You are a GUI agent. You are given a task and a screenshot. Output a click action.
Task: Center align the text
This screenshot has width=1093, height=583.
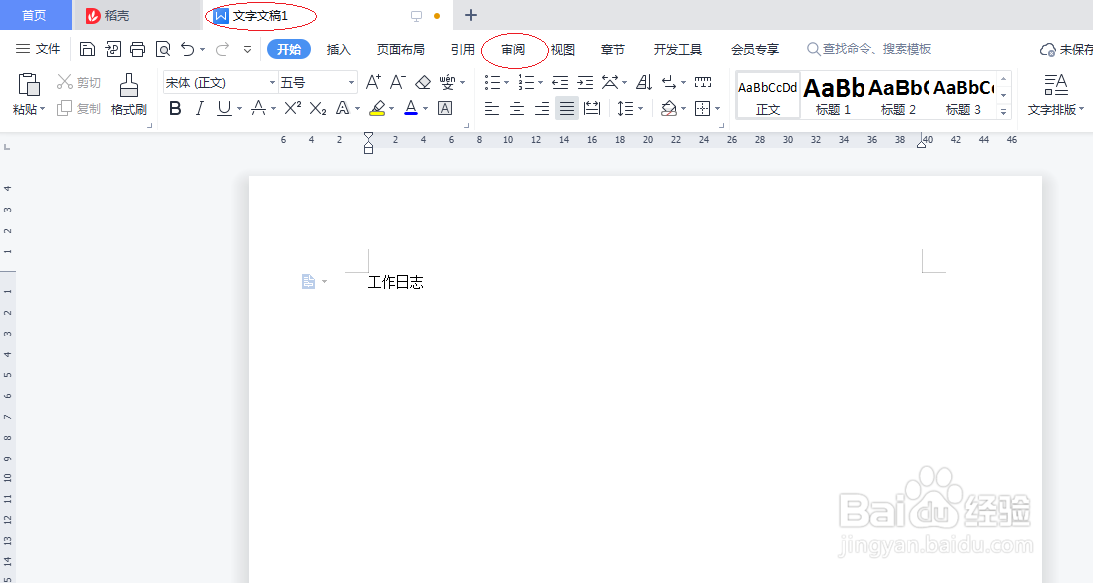click(x=517, y=108)
